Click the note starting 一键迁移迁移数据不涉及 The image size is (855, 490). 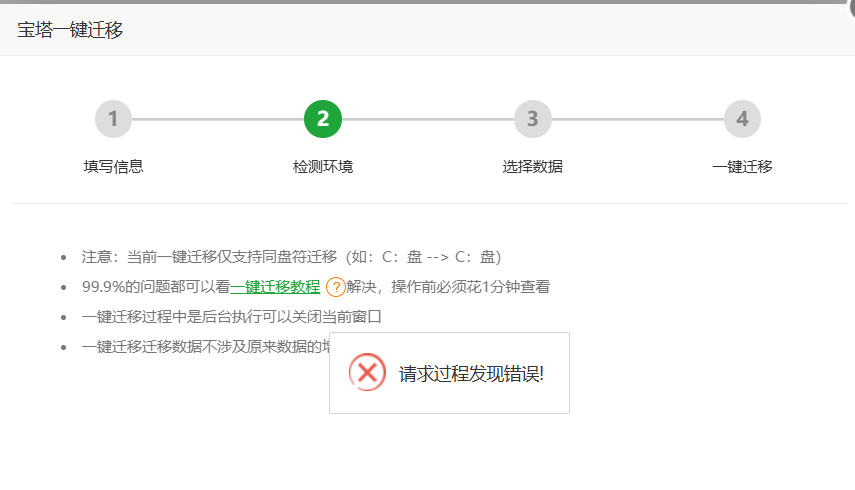click(206, 347)
